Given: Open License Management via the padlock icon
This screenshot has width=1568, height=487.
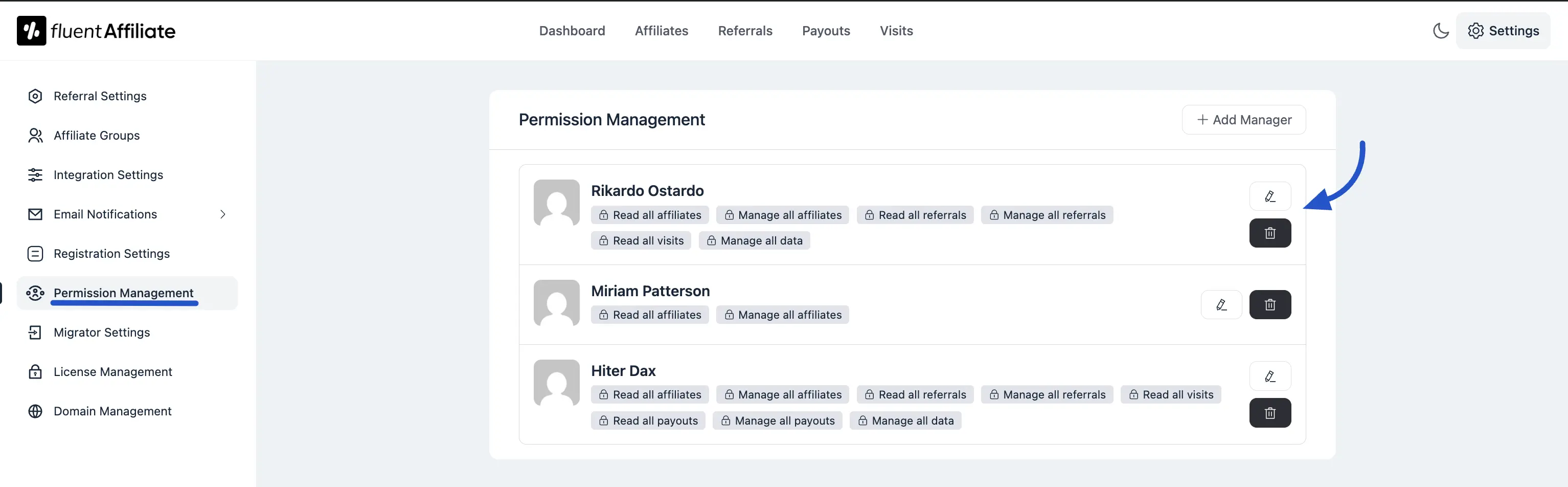Looking at the screenshot, I should tap(35, 371).
